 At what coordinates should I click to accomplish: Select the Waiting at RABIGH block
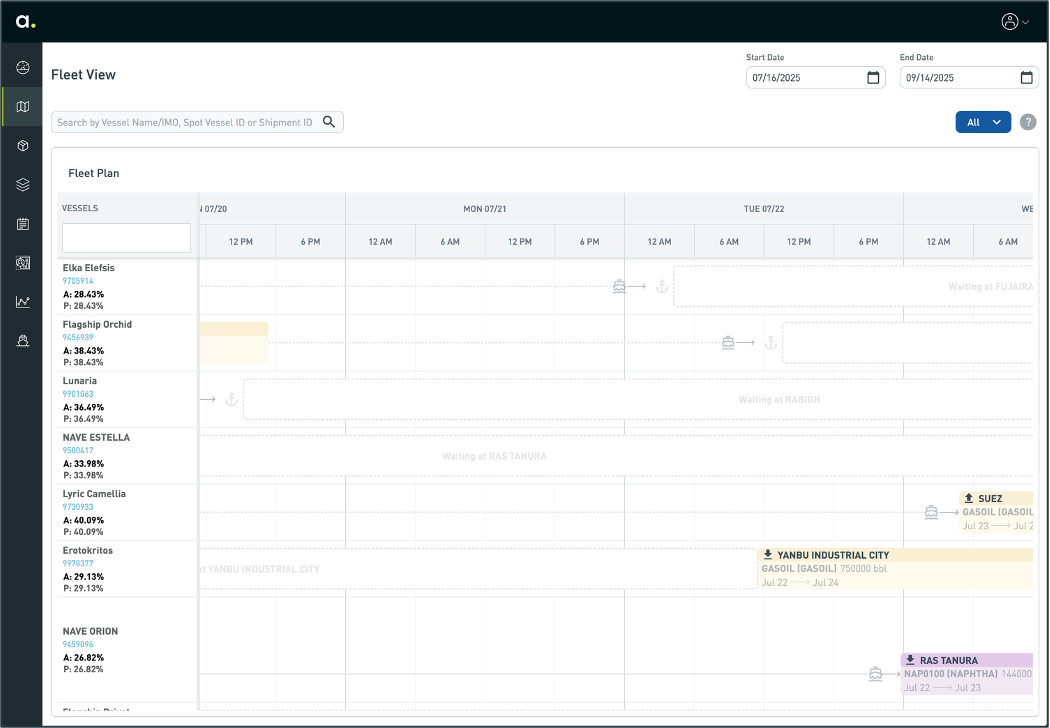pos(638,400)
